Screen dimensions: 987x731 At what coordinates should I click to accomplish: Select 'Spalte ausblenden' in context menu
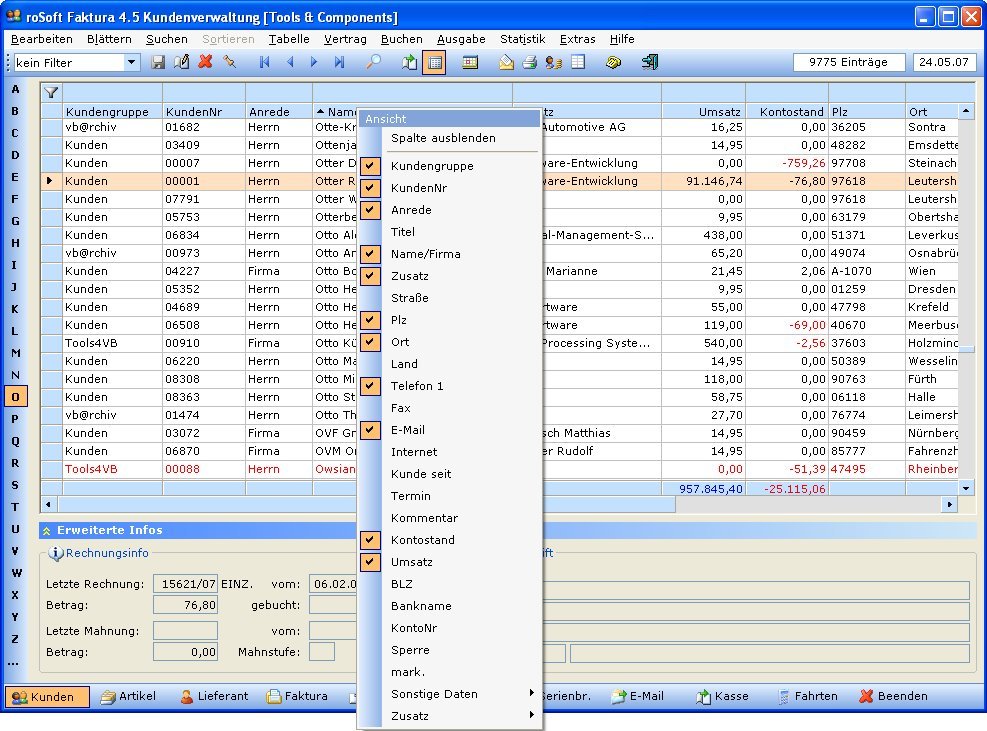point(442,138)
